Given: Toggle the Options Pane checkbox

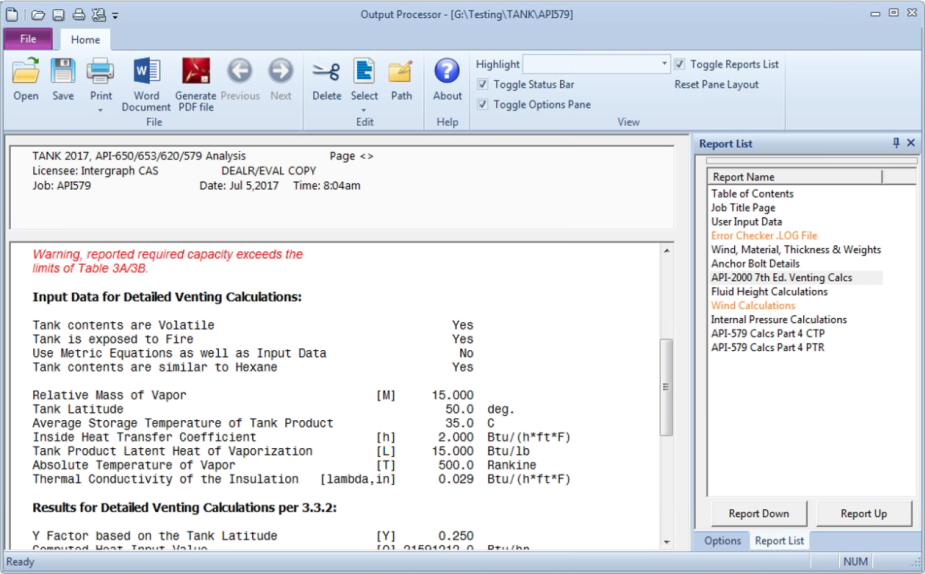Looking at the screenshot, I should coord(483,104).
